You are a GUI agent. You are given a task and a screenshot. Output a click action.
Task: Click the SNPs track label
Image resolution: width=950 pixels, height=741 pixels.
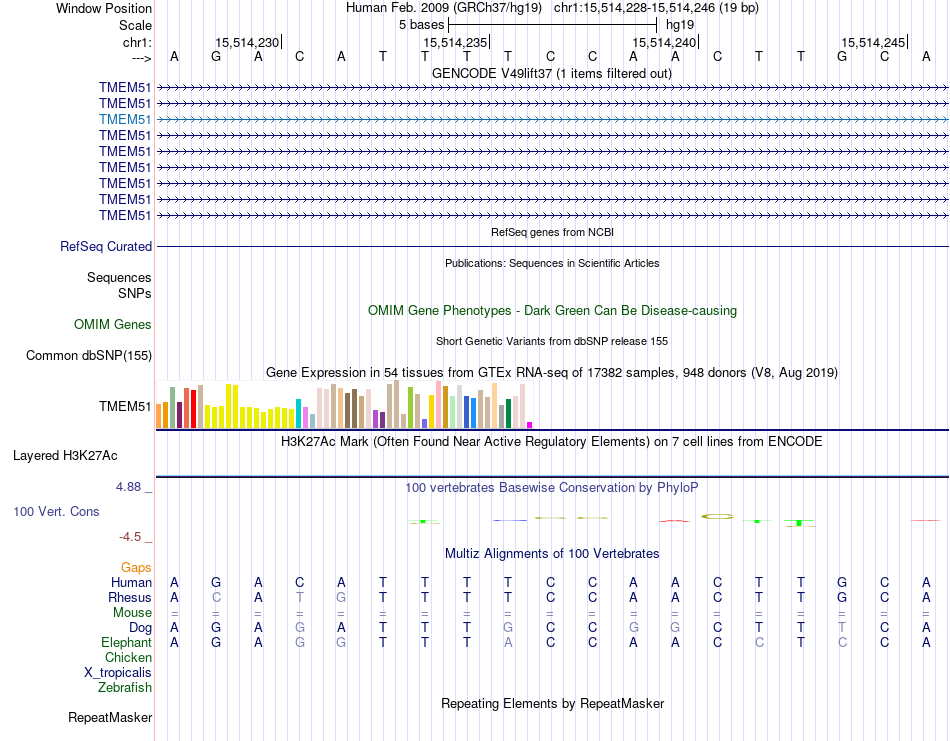click(135, 293)
